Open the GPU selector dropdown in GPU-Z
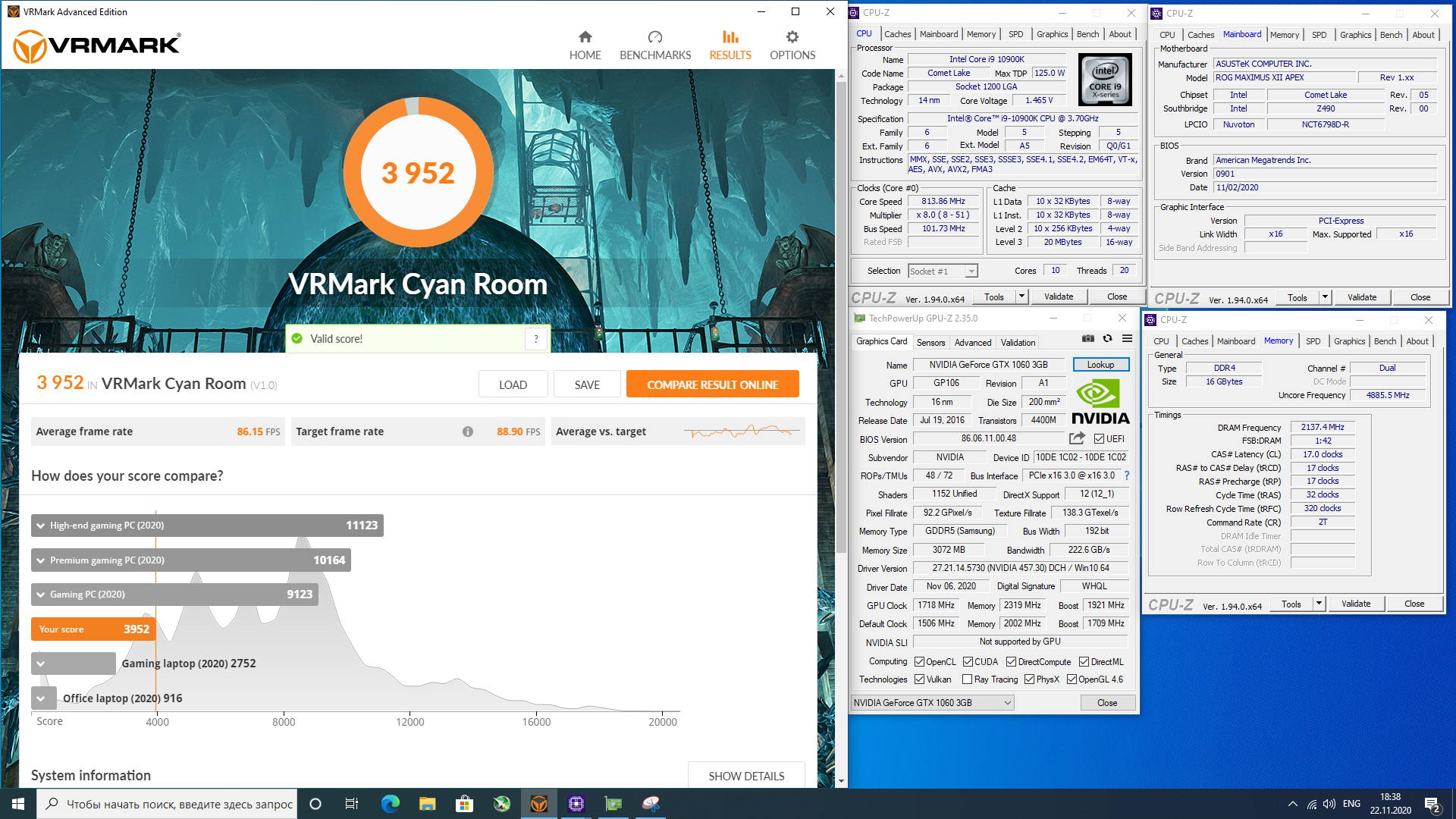This screenshot has height=819, width=1456. (x=933, y=703)
